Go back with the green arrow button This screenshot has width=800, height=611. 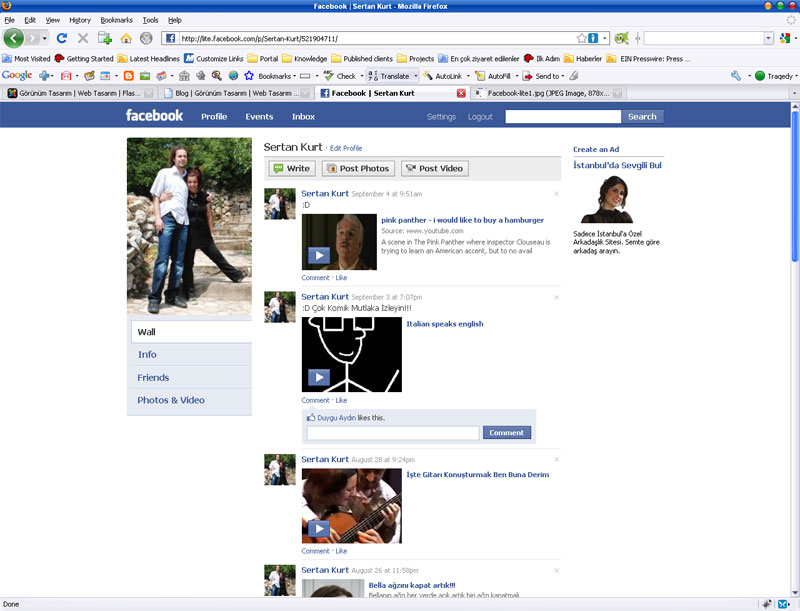click(14, 38)
